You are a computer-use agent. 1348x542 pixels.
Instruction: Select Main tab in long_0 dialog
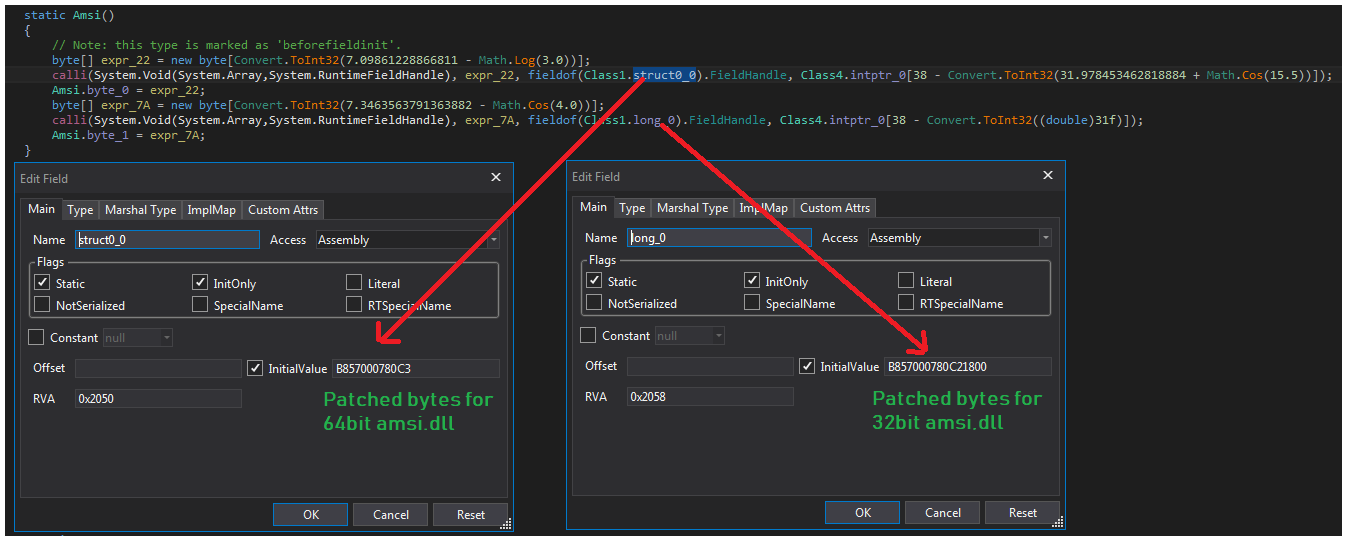coord(593,207)
